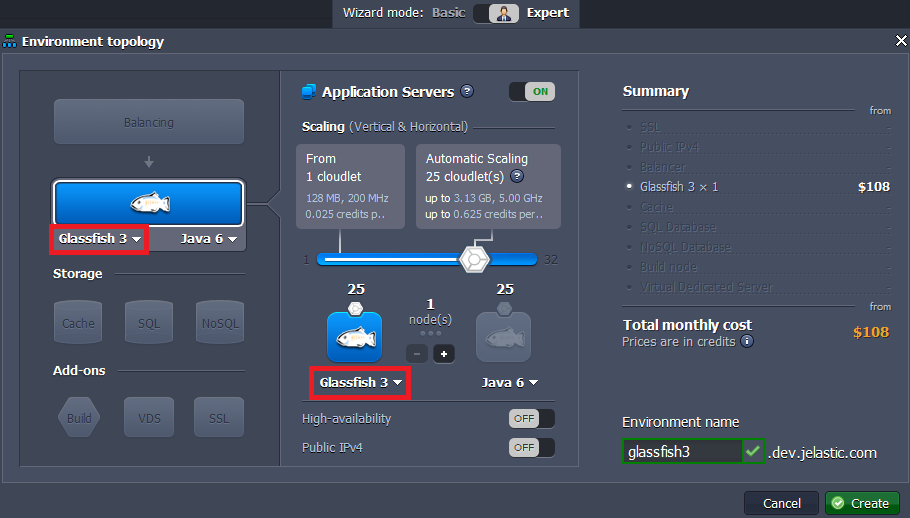
Task: Enable the SSL add-on
Action: [x=219, y=418]
